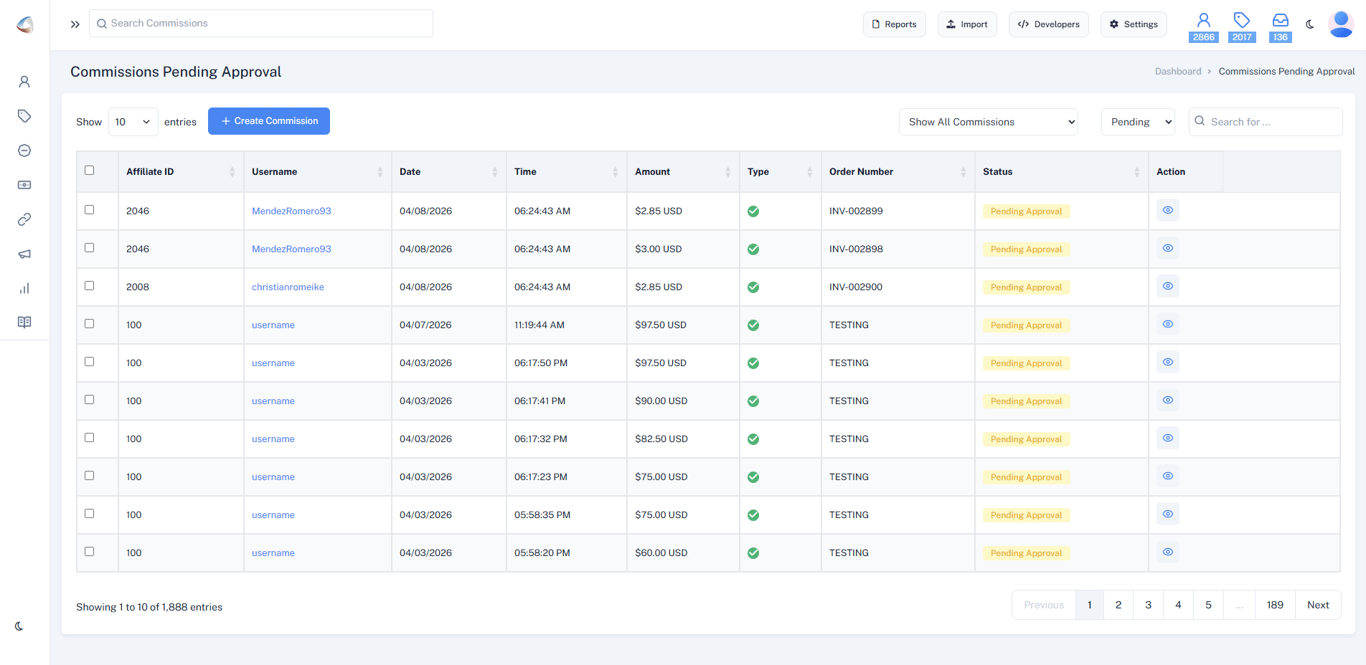Toggle dark mode with the moon icon
The height and width of the screenshot is (665, 1366).
pyautogui.click(x=1311, y=24)
